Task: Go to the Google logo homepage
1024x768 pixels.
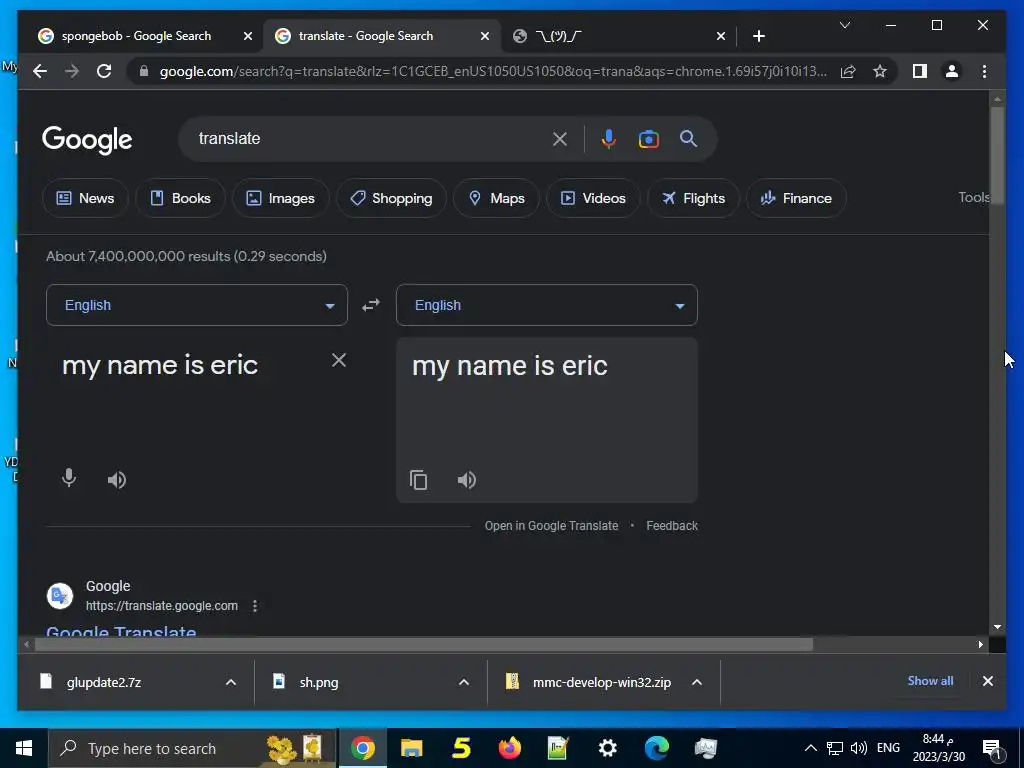Action: click(x=87, y=140)
